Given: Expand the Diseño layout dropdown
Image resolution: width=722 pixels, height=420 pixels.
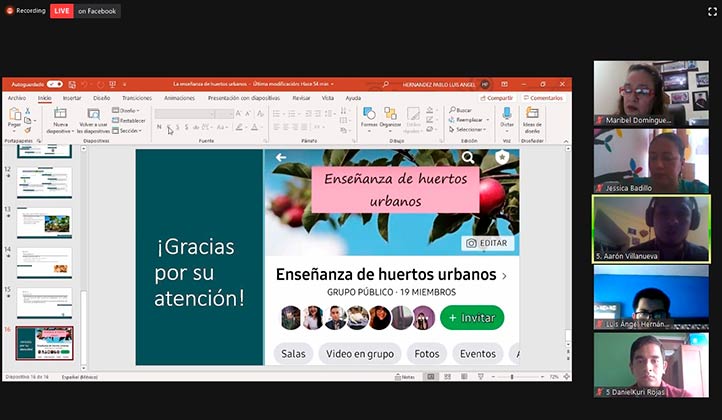Looking at the screenshot, I should coord(128,110).
